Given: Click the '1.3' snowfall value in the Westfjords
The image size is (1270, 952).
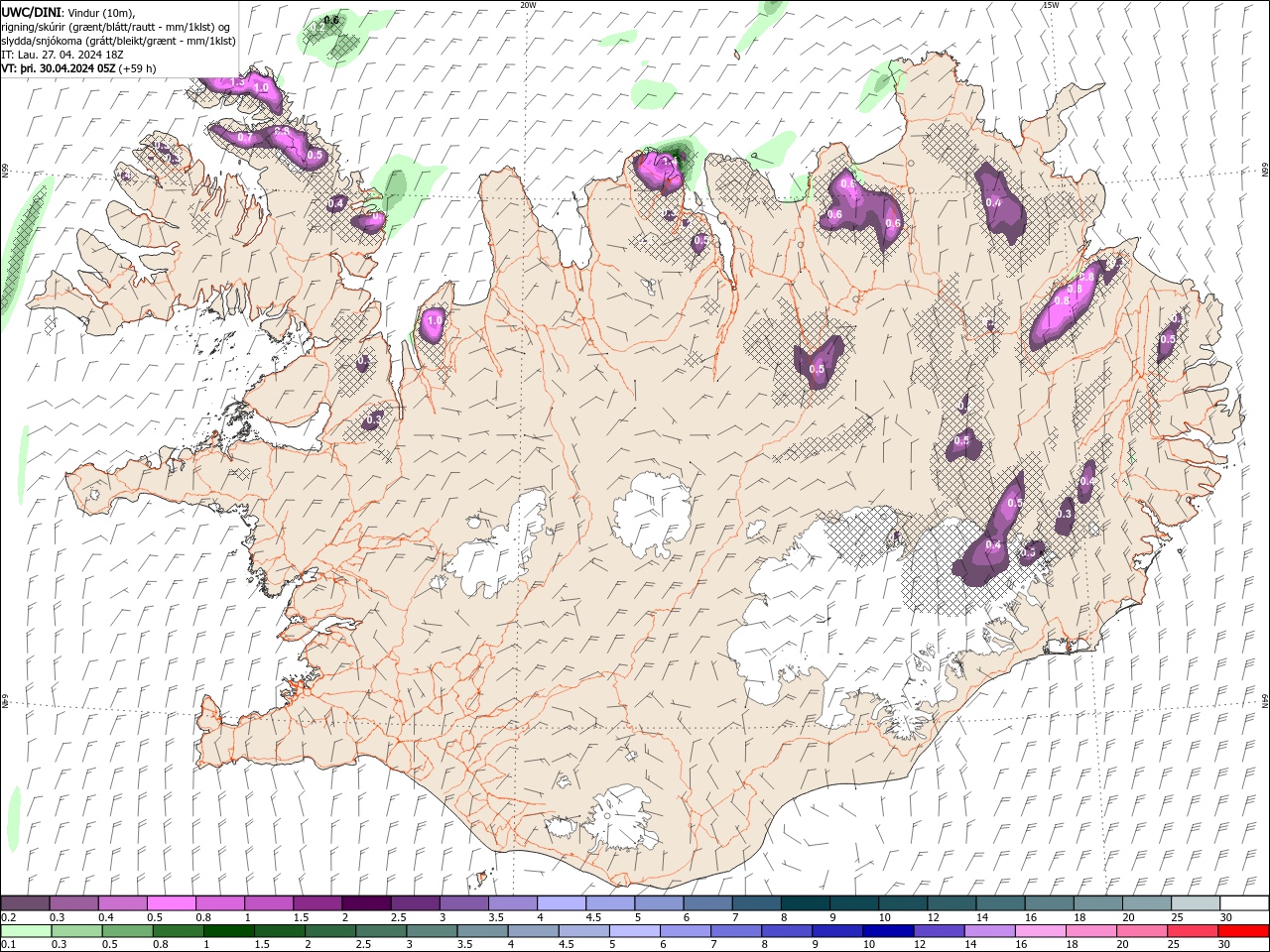Looking at the screenshot, I should (x=236, y=83).
